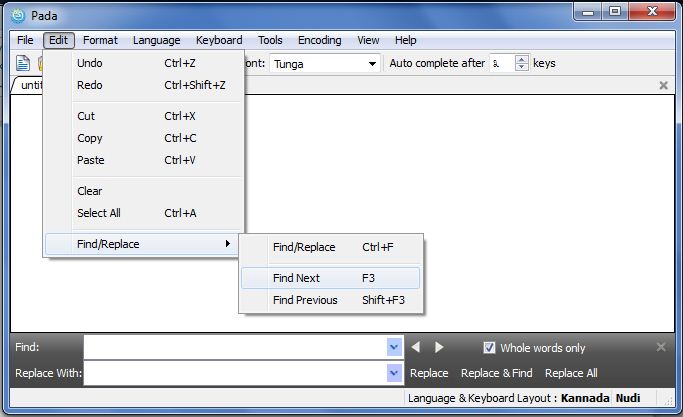Open the Encoding menu
Screen dimensions: 683x417
point(319,40)
